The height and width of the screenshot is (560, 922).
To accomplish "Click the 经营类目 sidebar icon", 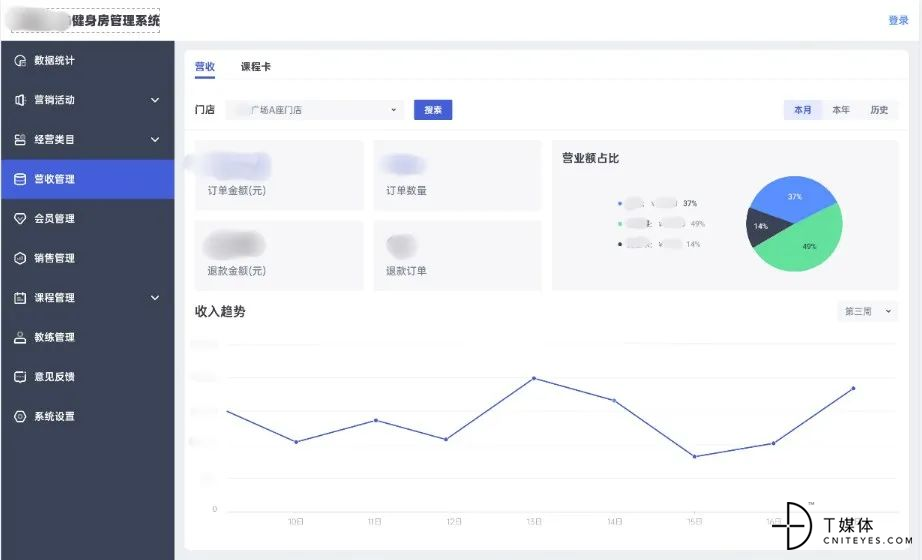I will click(20, 139).
